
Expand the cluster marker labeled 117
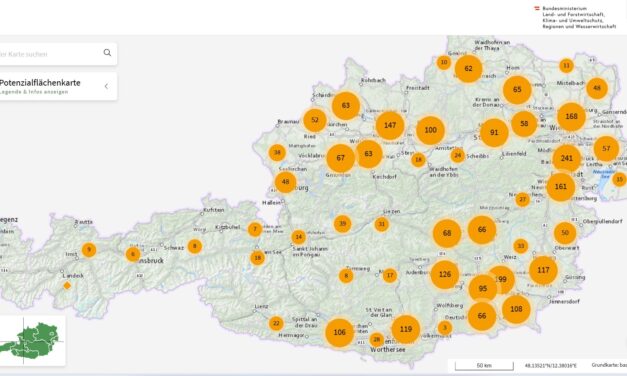[x=543, y=270]
